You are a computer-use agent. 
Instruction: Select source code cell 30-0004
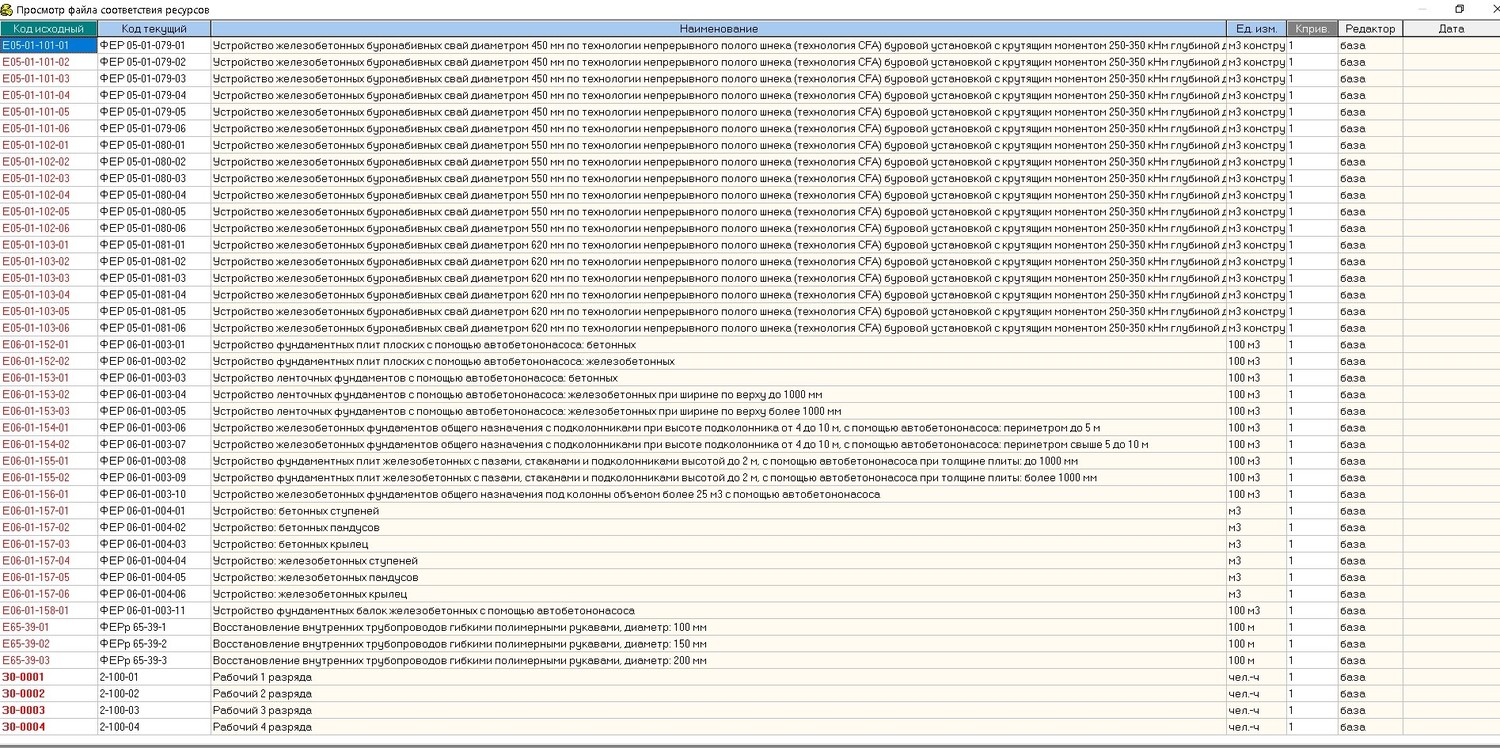(x=49, y=727)
